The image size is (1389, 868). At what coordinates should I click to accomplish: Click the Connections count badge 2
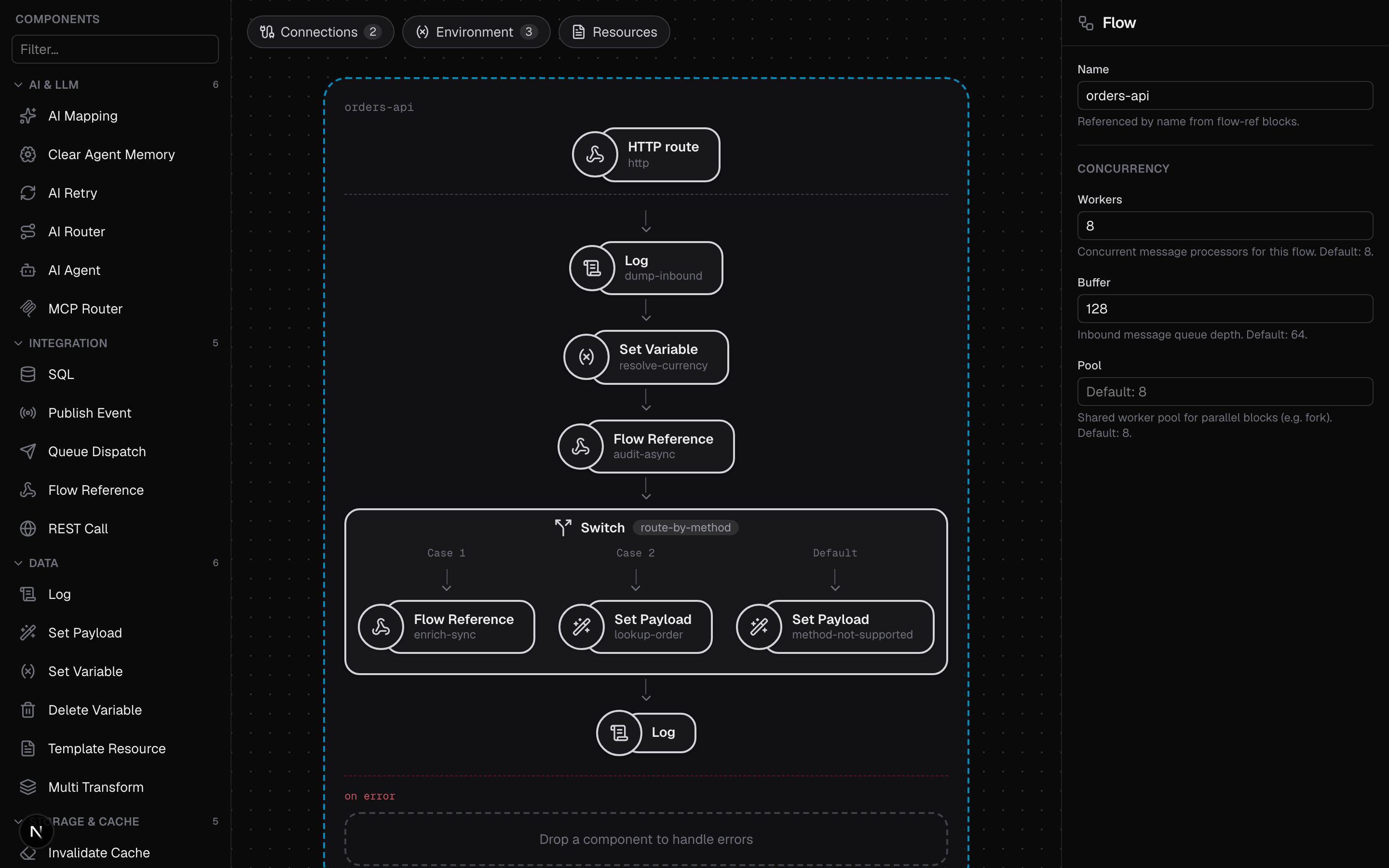point(372,31)
